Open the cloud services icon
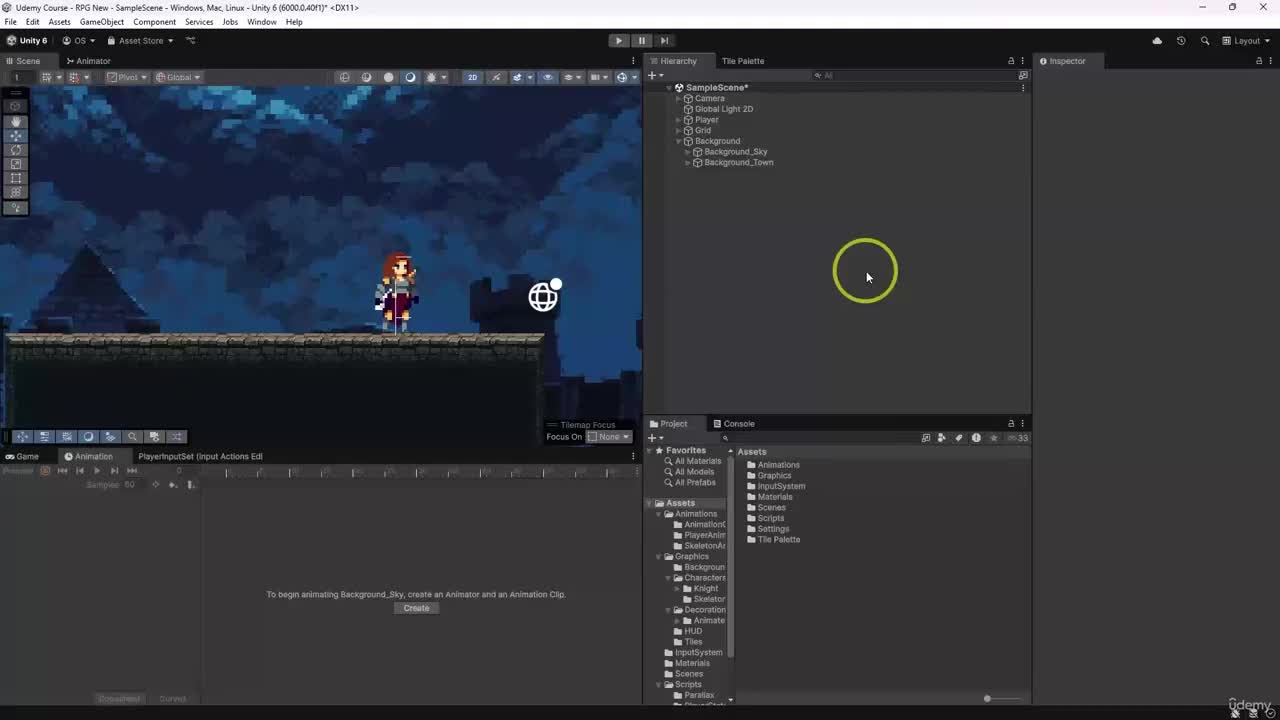 coord(1157,41)
